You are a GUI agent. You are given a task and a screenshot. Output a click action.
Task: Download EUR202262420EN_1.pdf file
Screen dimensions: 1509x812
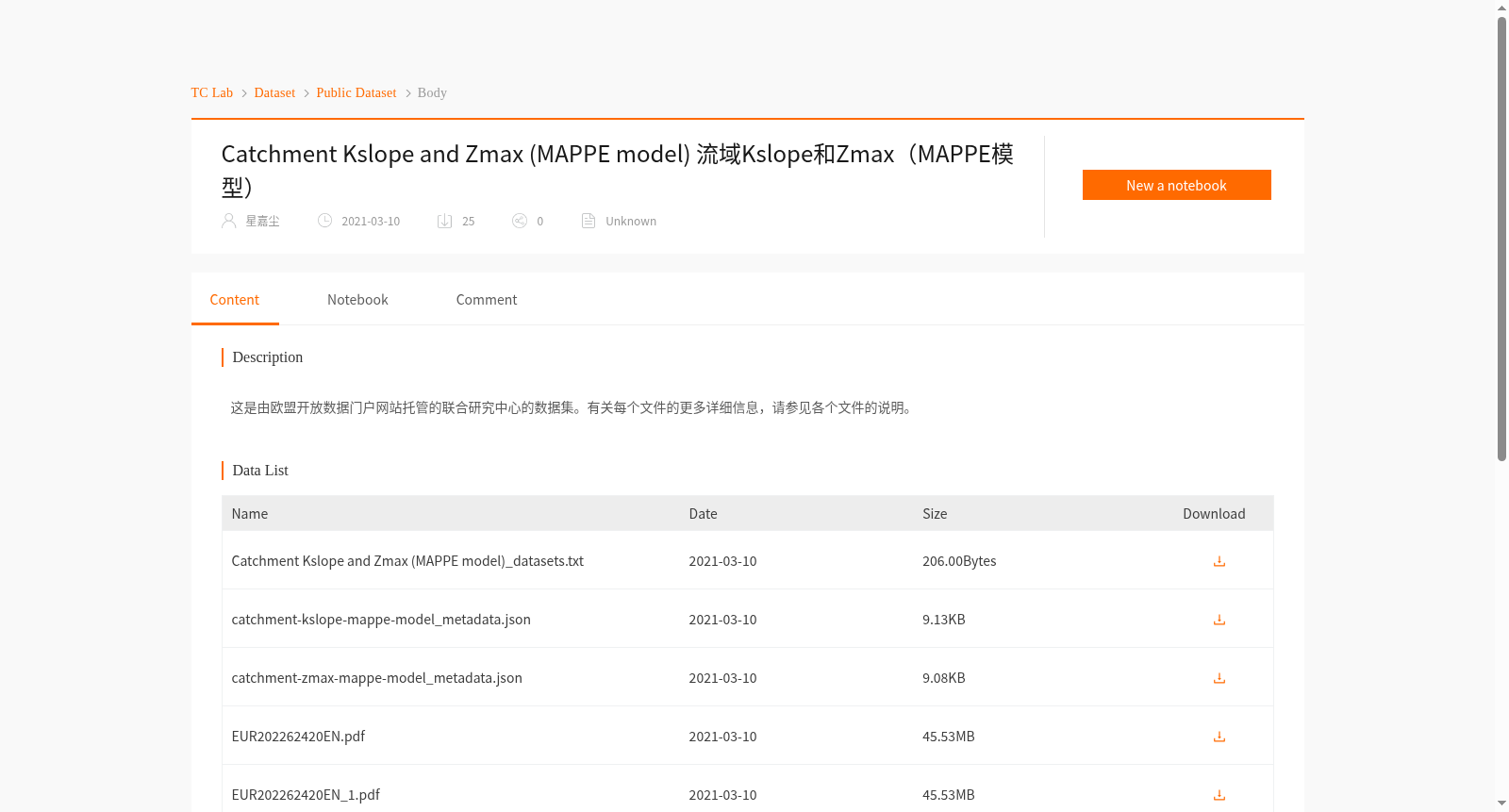(1219, 795)
